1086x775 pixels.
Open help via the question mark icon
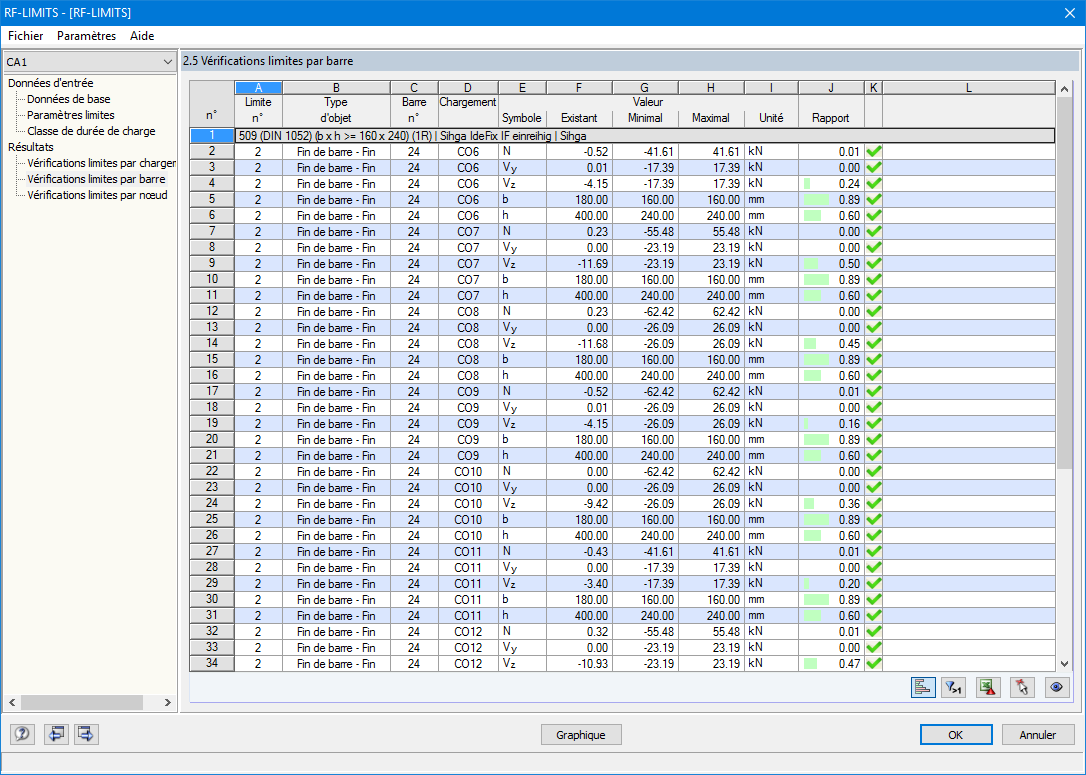coord(22,733)
